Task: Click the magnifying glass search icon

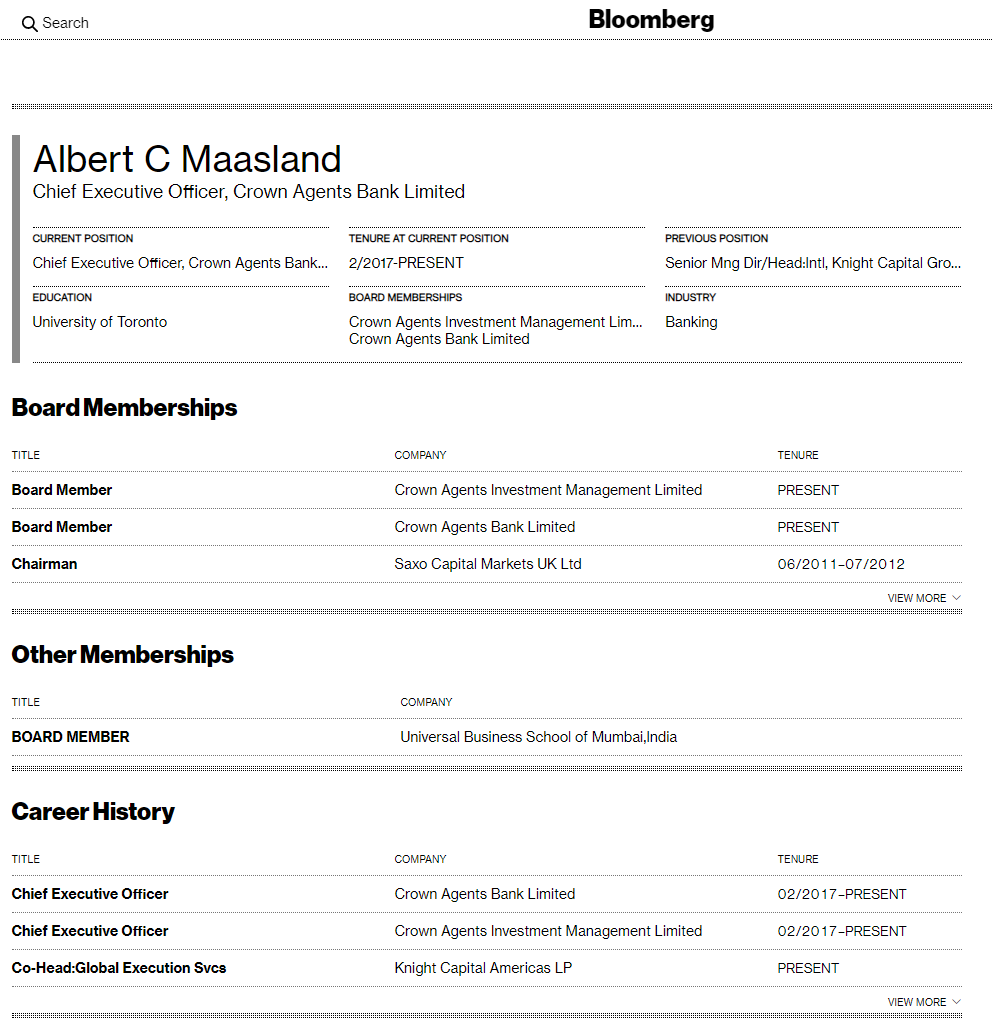Action: 29,24
